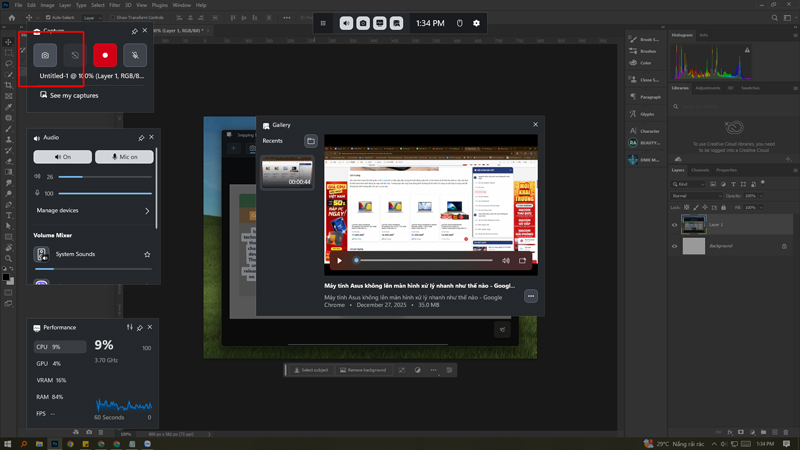Click the record last 30 seconds icon

(74, 56)
